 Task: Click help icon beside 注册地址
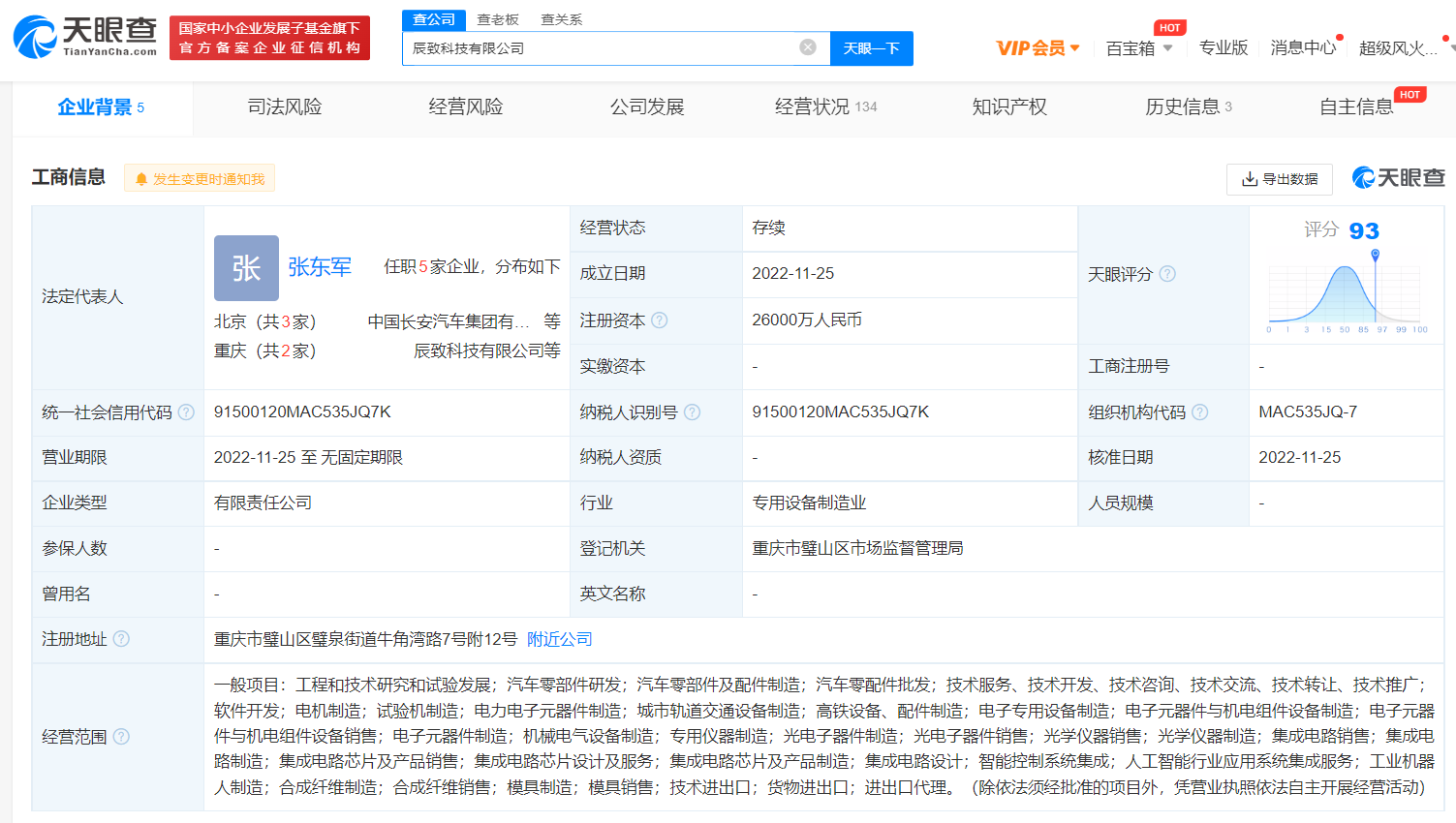pyautogui.click(x=121, y=639)
